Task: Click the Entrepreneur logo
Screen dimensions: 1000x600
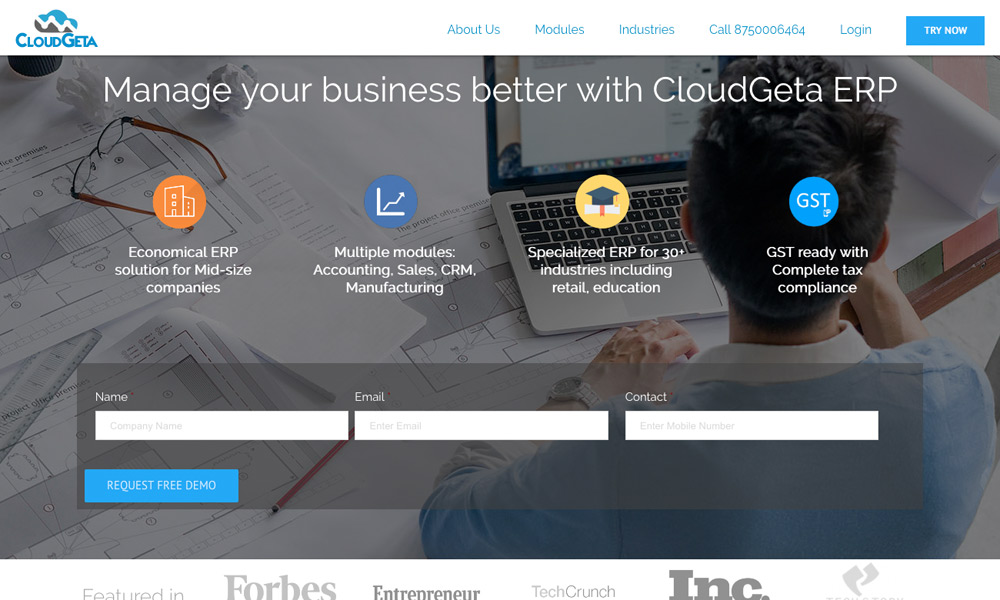Action: [426, 592]
